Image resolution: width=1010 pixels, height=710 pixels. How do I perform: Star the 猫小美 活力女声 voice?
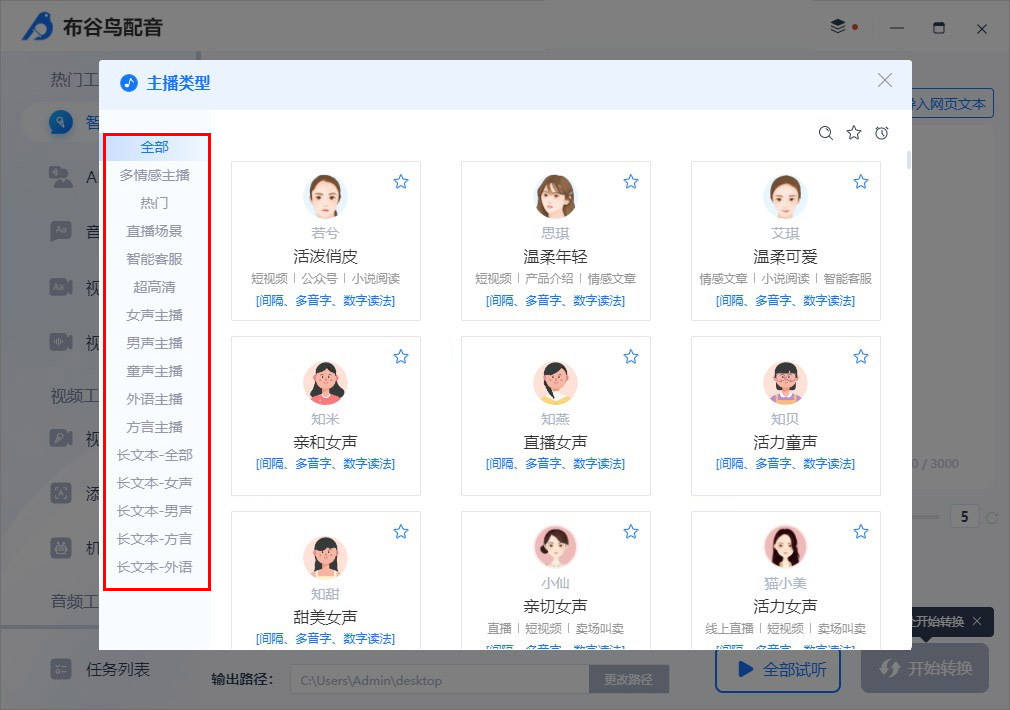(x=861, y=531)
